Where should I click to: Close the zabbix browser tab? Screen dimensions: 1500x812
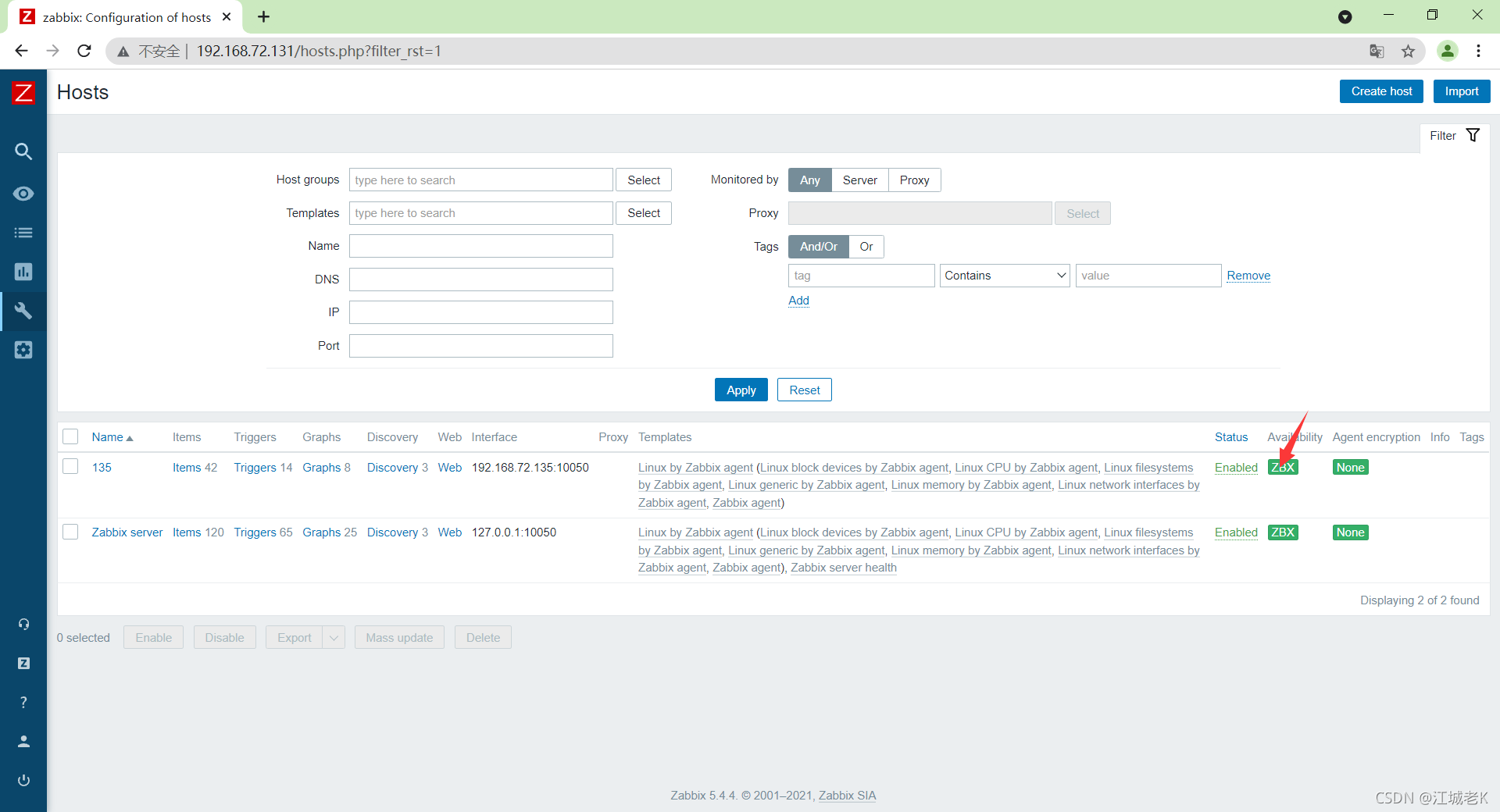(227, 16)
